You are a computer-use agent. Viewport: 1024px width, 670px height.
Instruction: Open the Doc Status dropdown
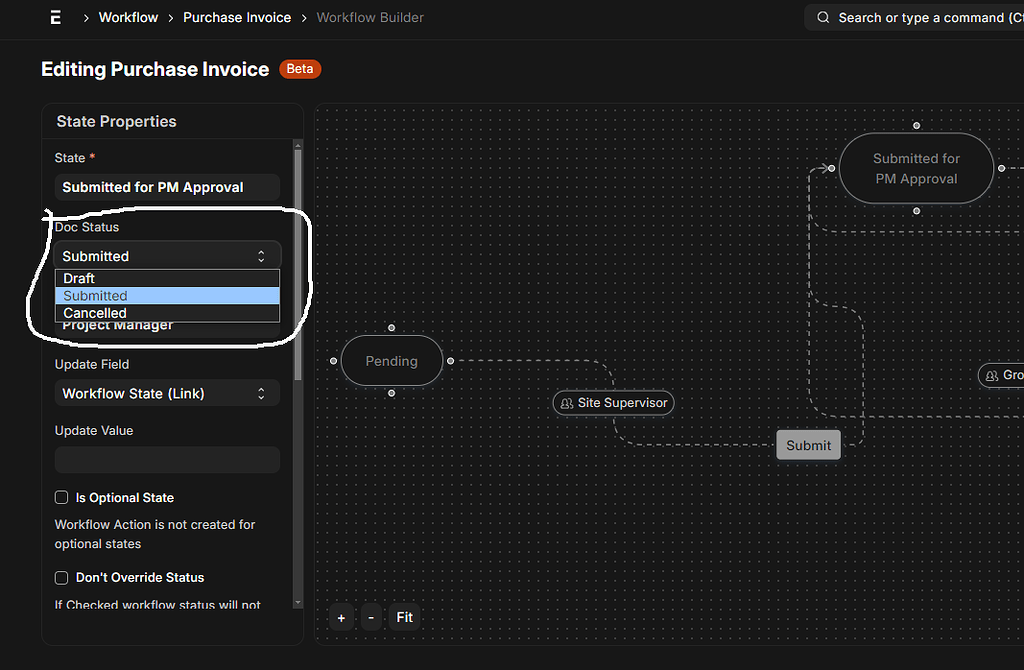click(x=167, y=256)
